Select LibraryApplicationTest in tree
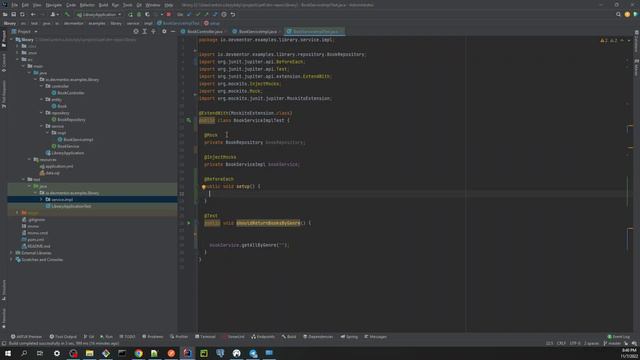 click(69, 207)
